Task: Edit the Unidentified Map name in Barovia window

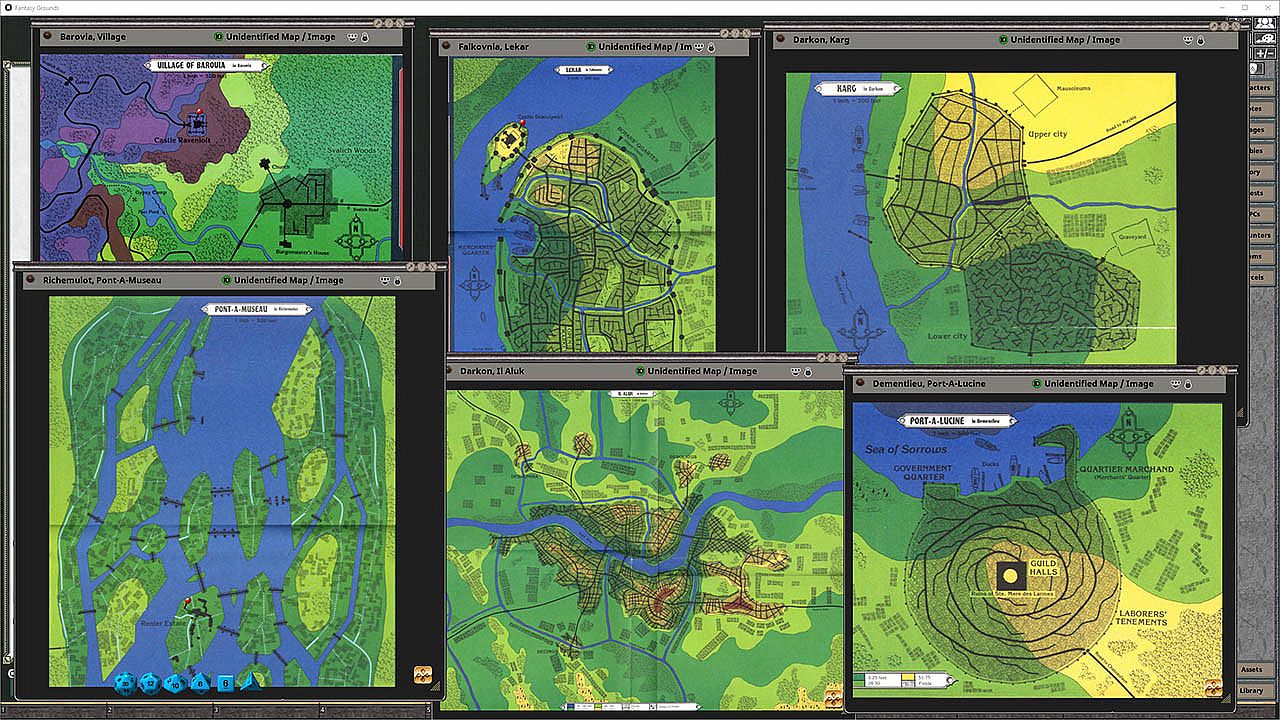Action: (281, 37)
